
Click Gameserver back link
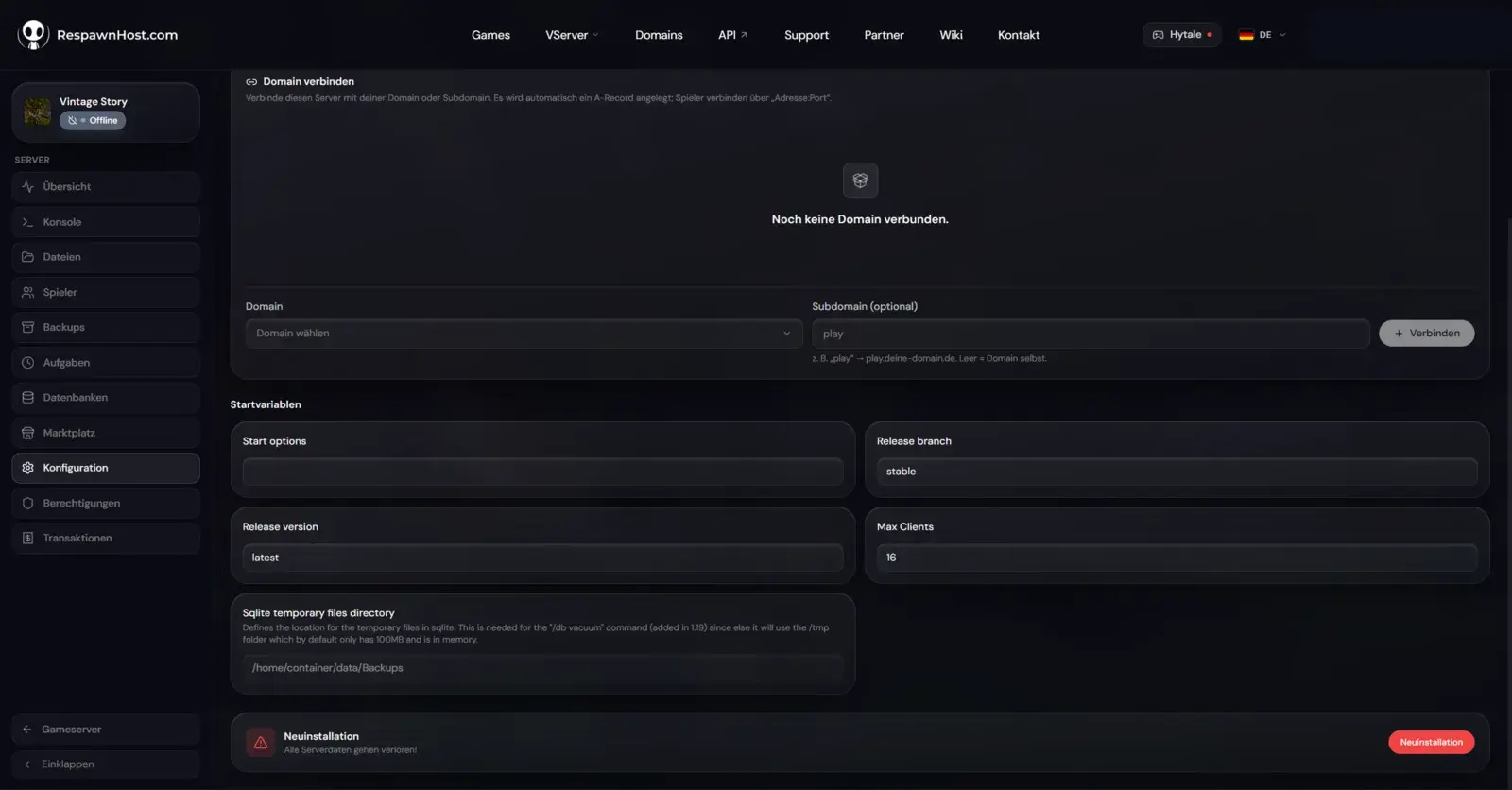[x=106, y=730]
